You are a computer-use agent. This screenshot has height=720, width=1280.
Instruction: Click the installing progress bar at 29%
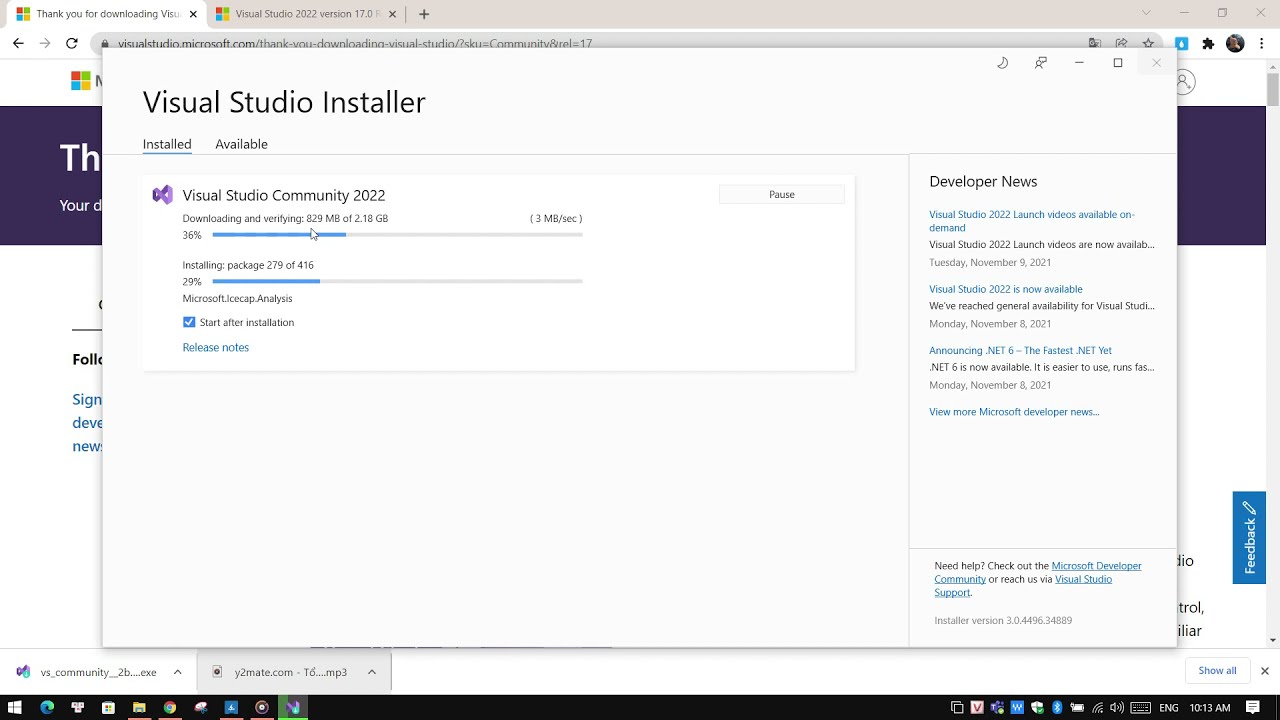(397, 282)
